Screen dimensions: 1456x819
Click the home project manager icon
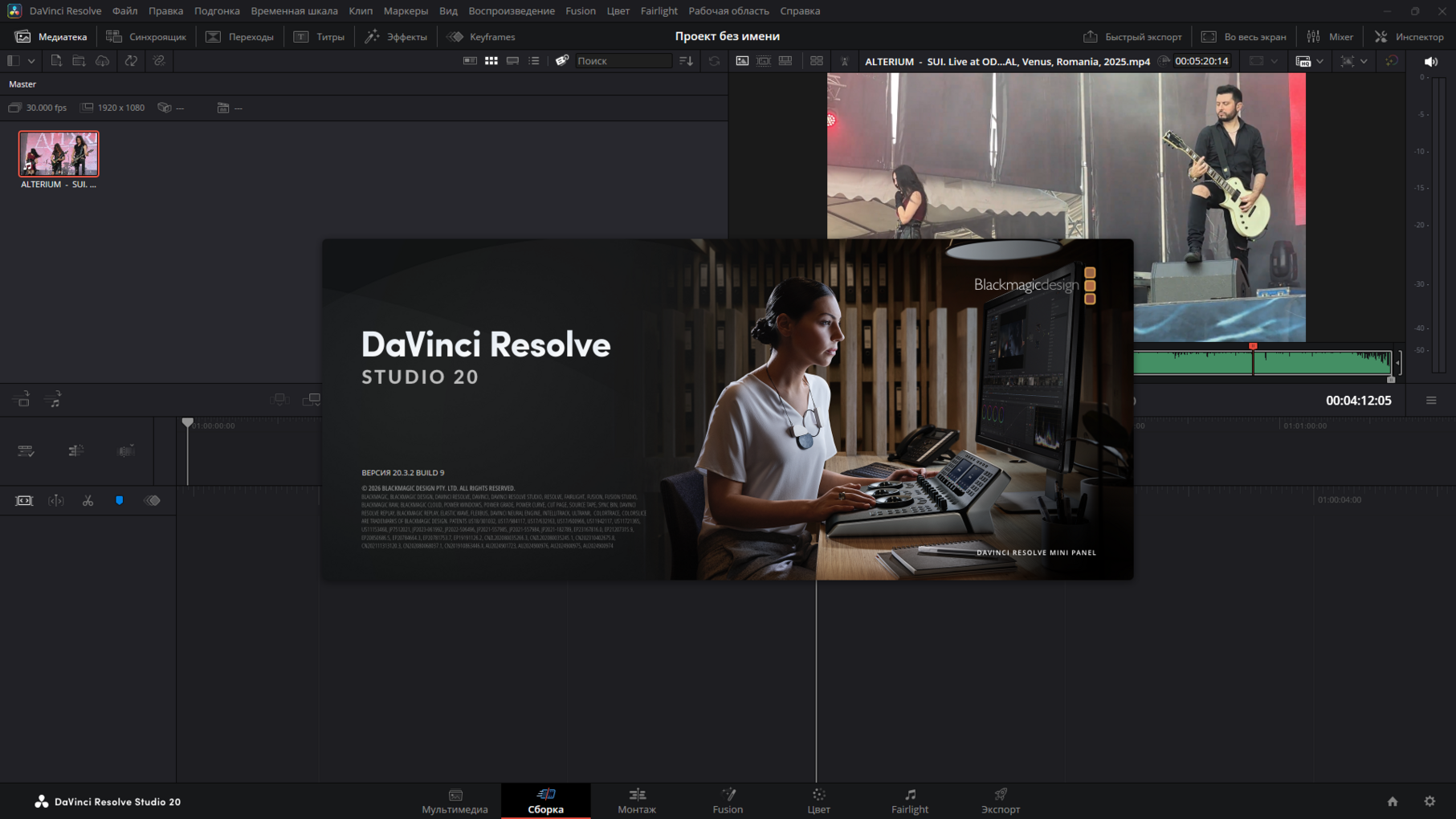coord(1393,801)
